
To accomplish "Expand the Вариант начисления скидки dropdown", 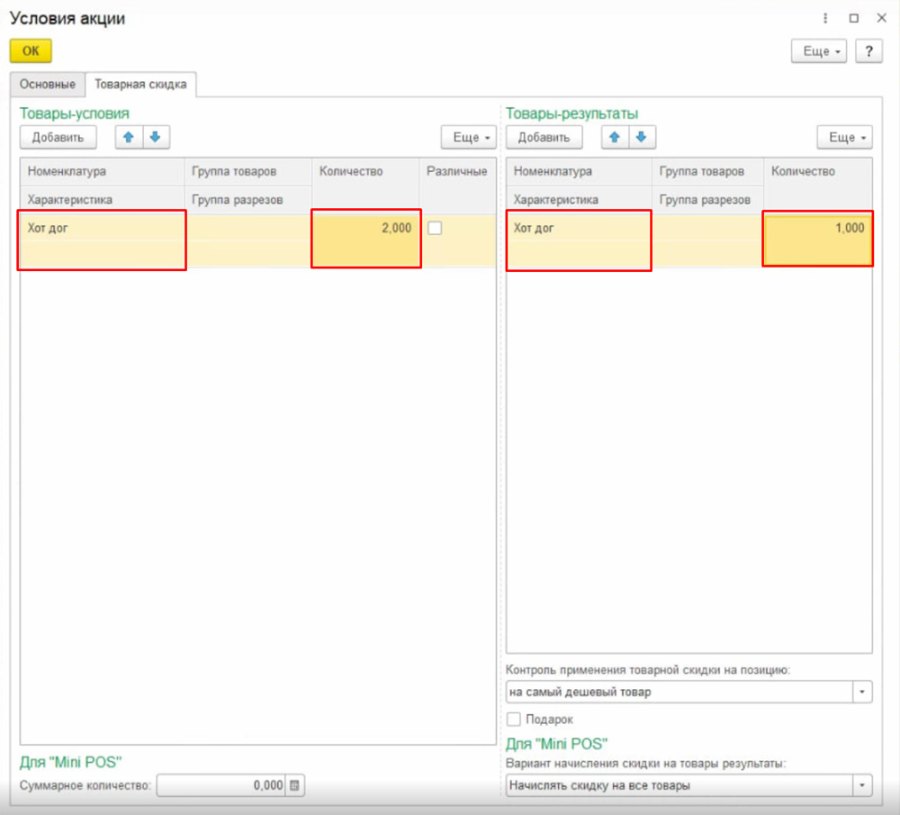I will [x=862, y=785].
